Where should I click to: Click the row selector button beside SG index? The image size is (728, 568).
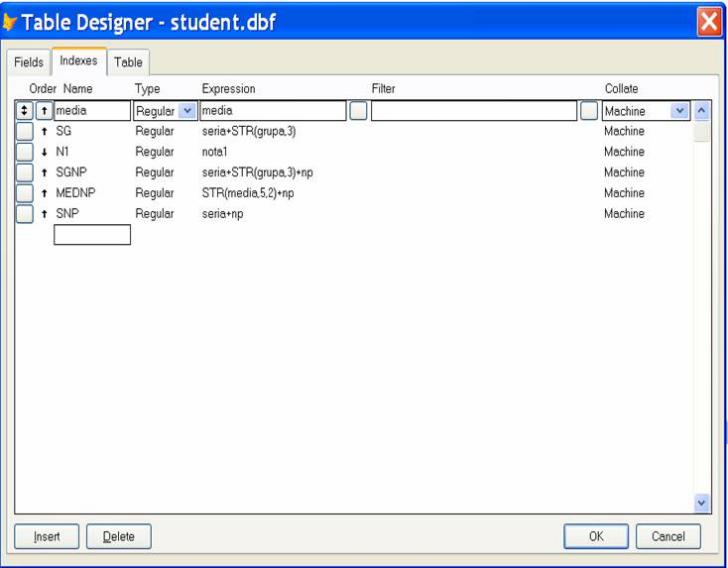[24, 132]
